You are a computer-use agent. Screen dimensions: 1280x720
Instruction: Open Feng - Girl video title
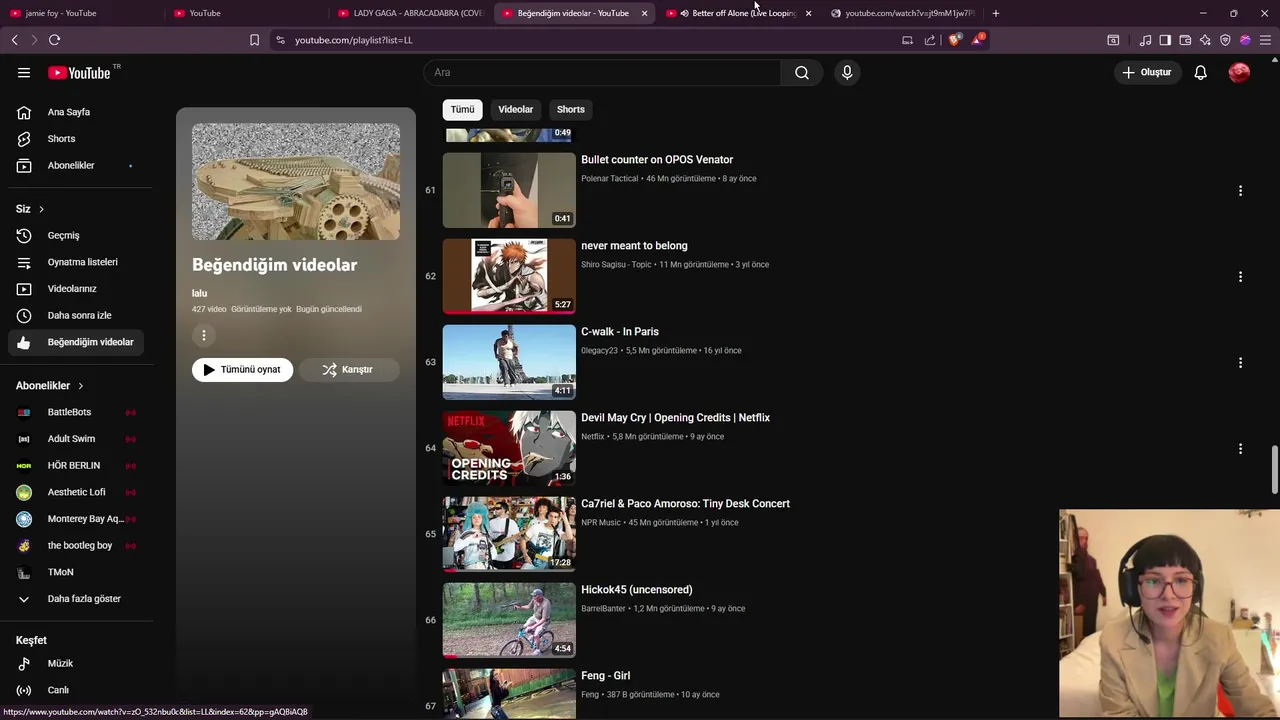[x=606, y=676]
